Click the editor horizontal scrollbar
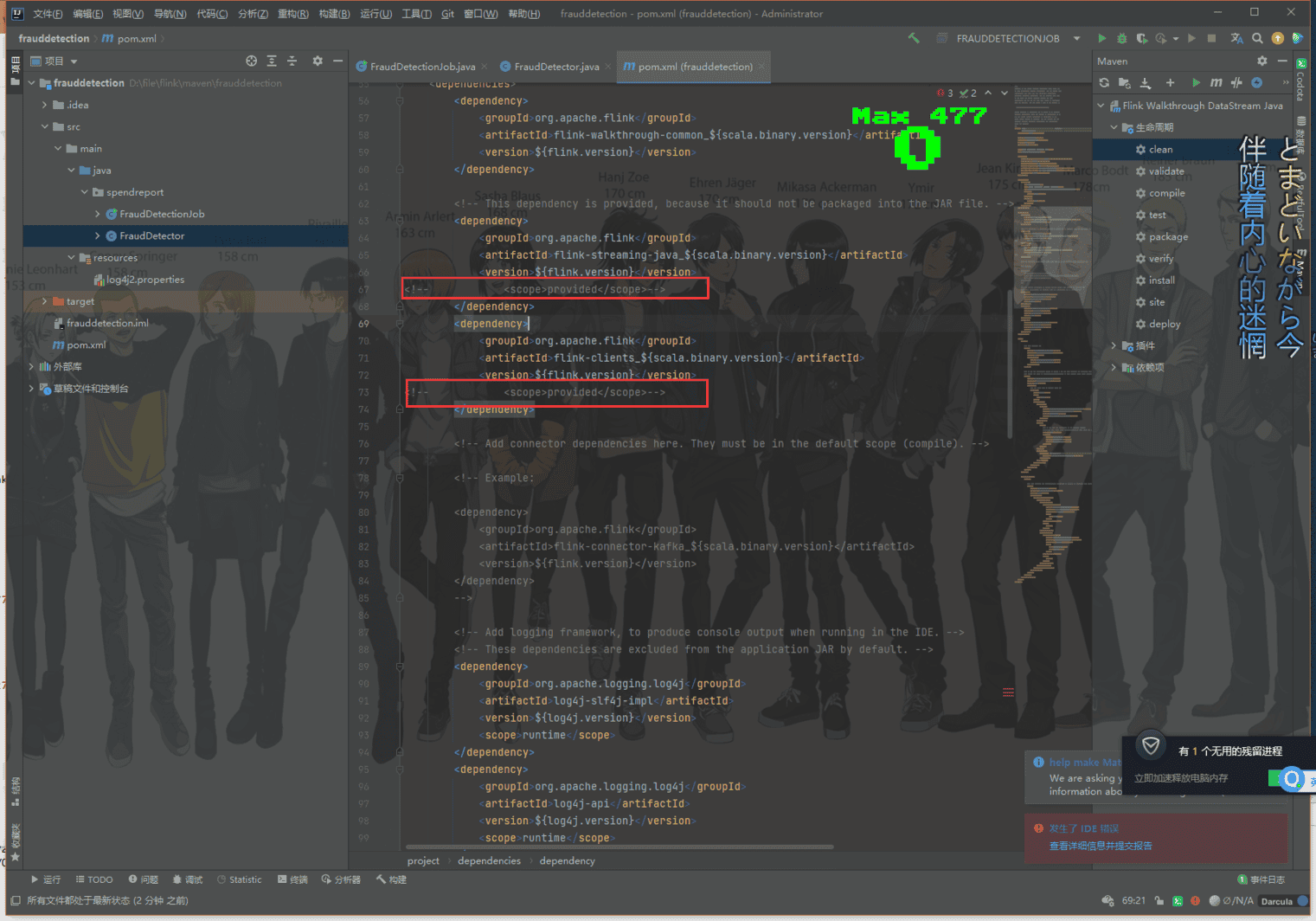Screen dimensions: 1316x921 (x=619, y=847)
